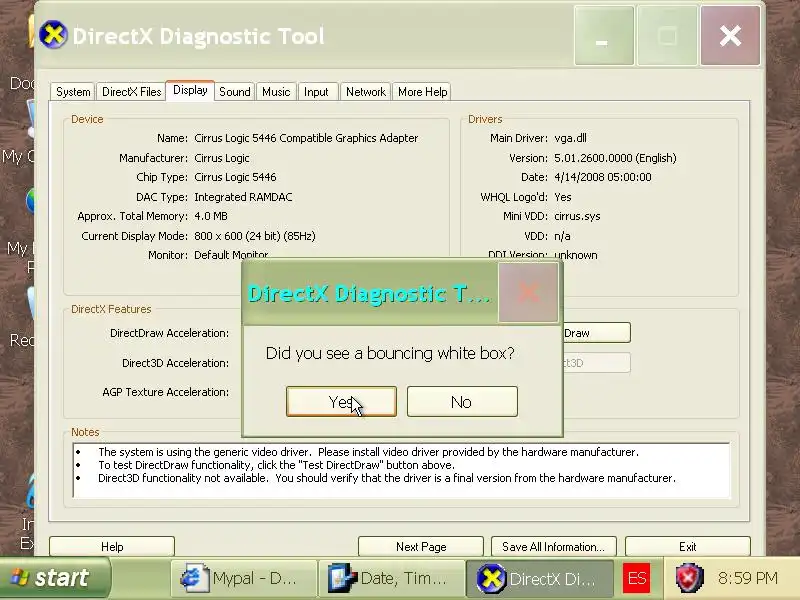Screen dimensions: 800x600
Task: Close the DirectX Diagnostic dialog popup
Action: (x=528, y=292)
